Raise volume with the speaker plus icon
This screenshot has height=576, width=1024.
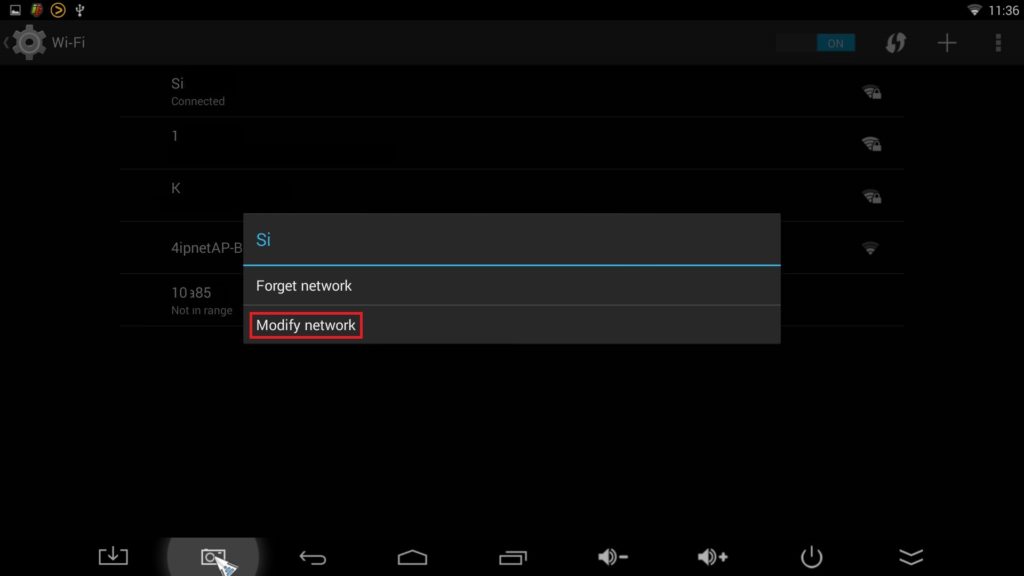click(712, 556)
